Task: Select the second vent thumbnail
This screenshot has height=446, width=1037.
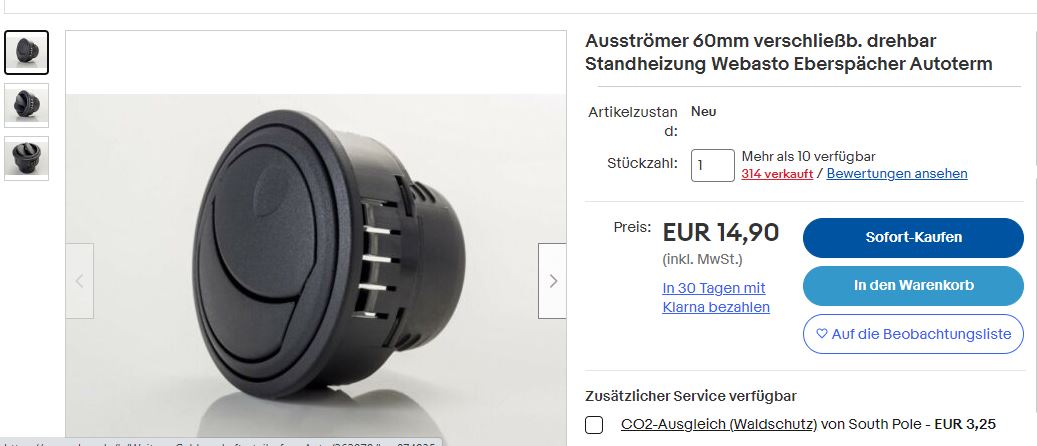Action: point(26,105)
